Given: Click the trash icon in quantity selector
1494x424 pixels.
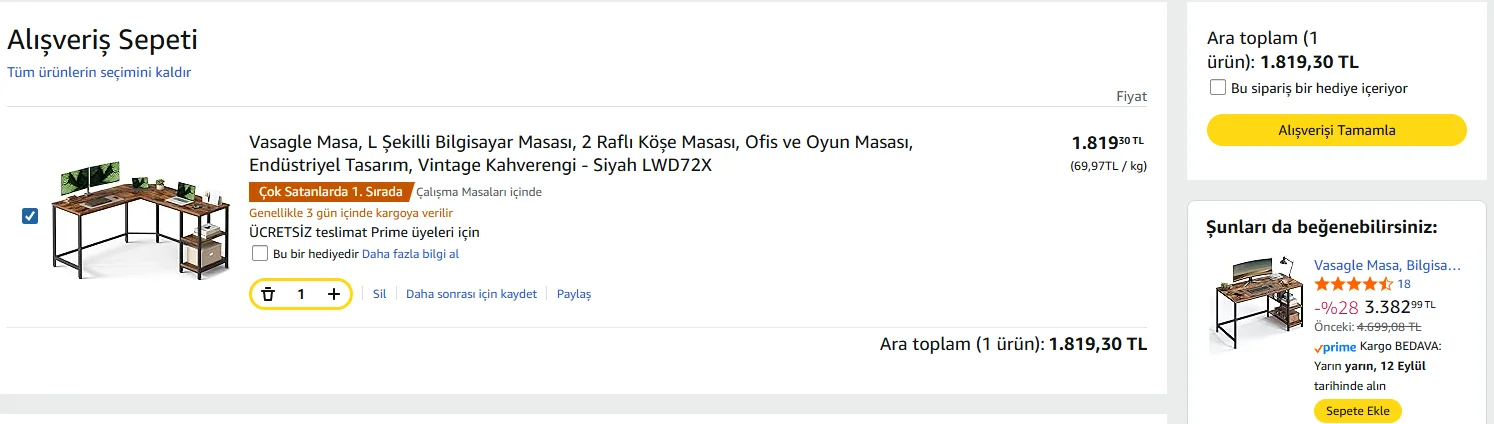Looking at the screenshot, I should [268, 294].
